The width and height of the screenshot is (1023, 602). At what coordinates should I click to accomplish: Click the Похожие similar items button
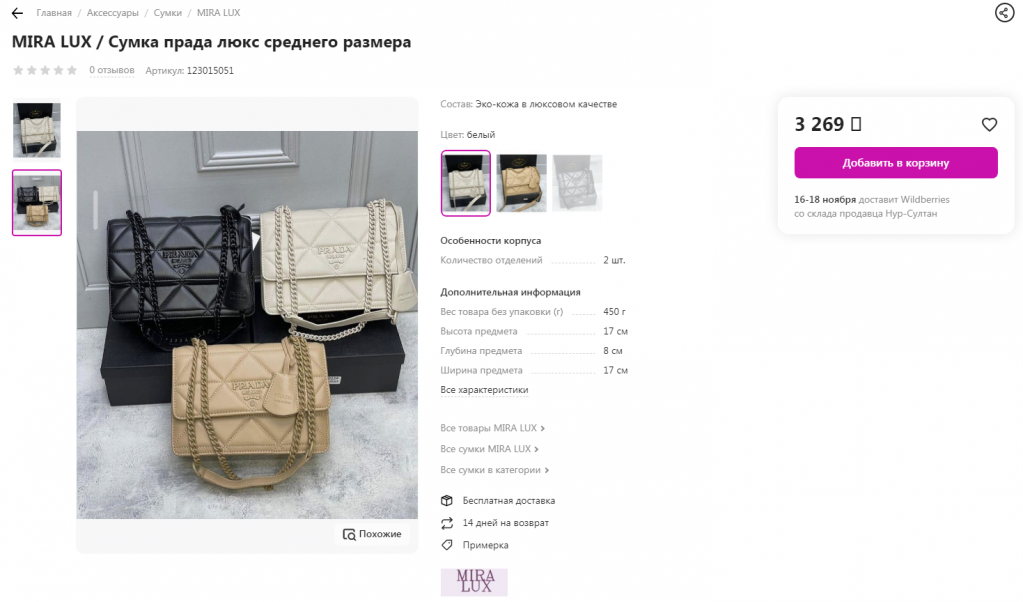click(x=373, y=534)
